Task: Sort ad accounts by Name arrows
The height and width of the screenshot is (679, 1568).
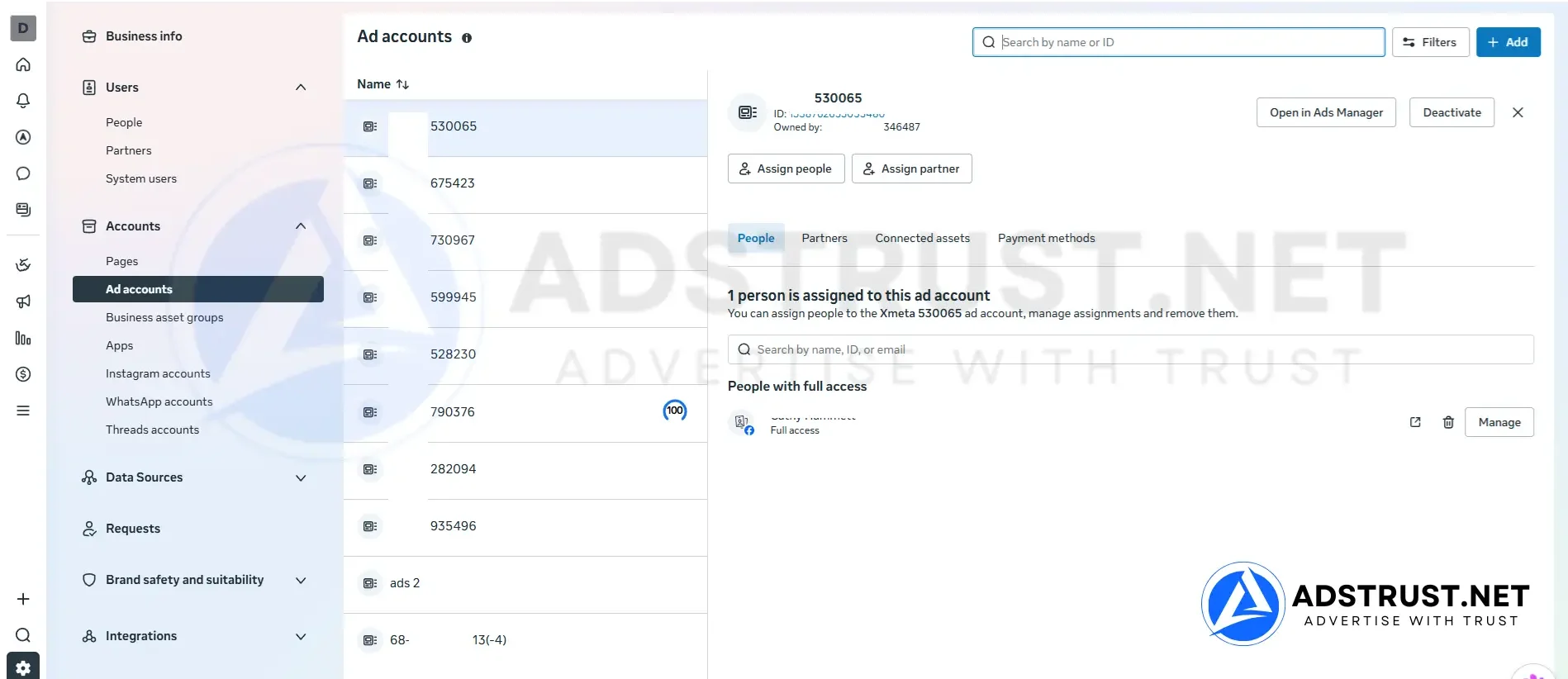Action: tap(402, 84)
